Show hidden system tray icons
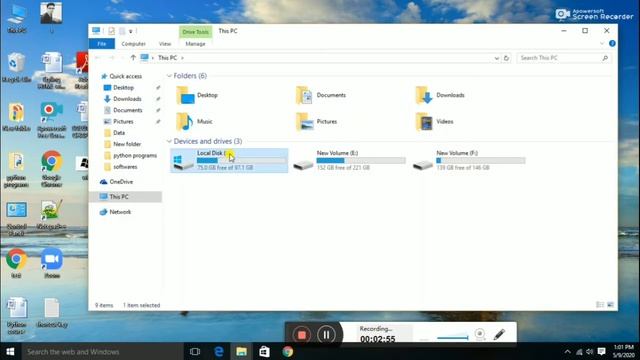The image size is (640, 360). point(567,351)
